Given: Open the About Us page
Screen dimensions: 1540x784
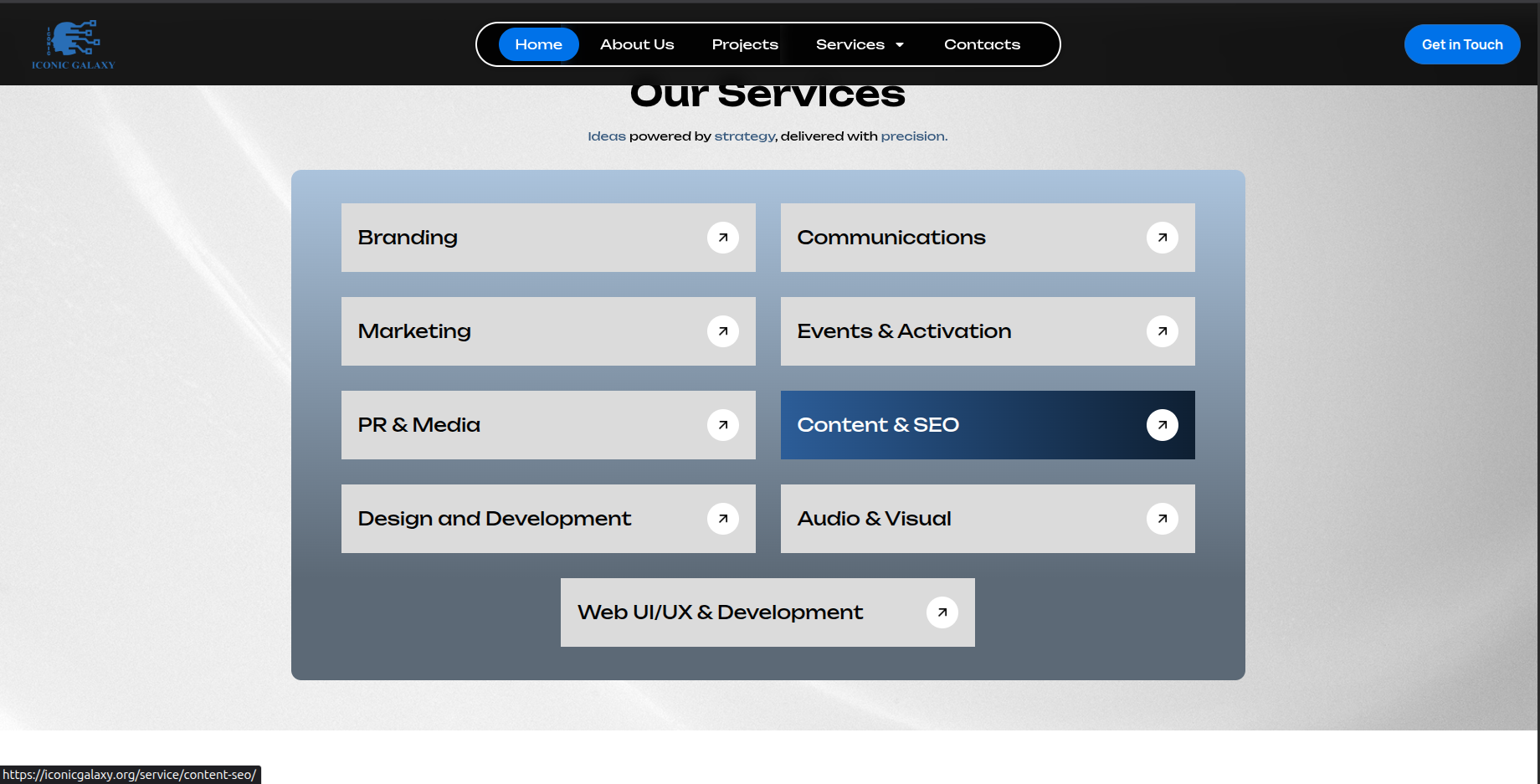Looking at the screenshot, I should [637, 44].
